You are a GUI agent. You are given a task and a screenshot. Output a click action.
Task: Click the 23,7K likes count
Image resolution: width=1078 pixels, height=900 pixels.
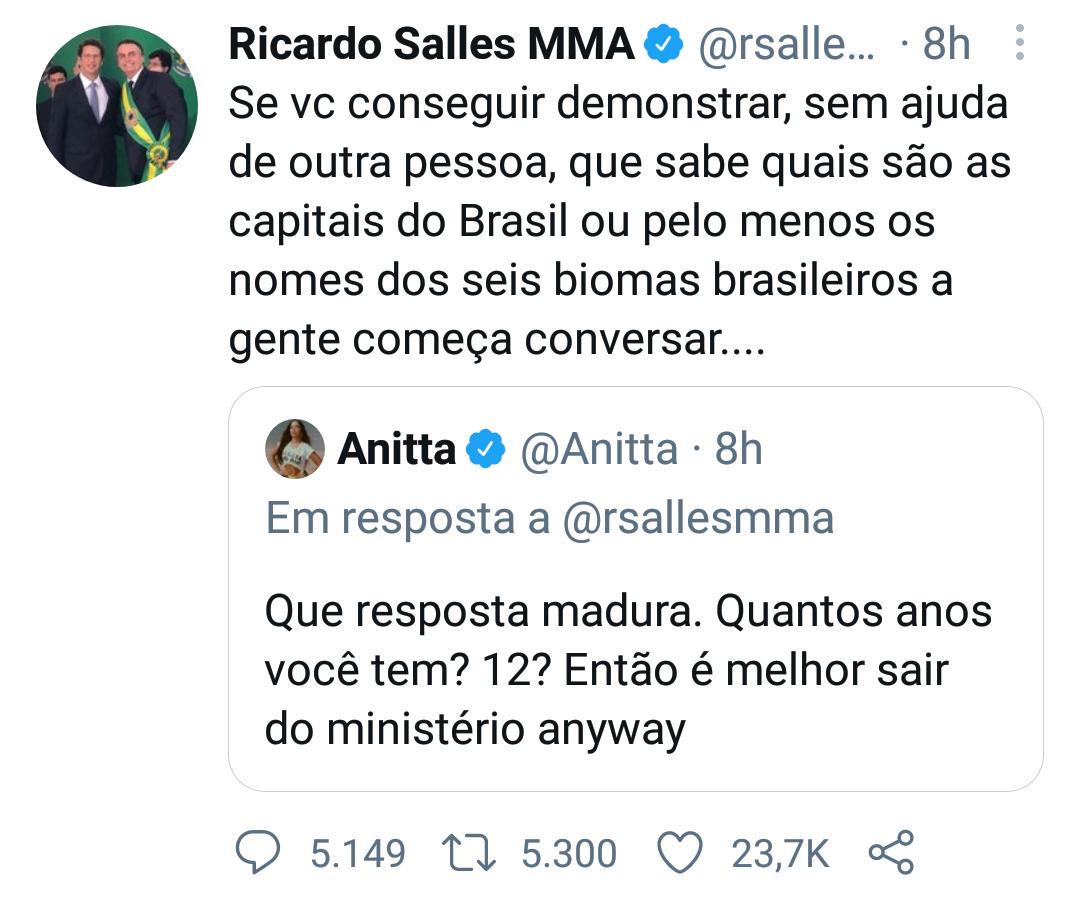pyautogui.click(x=780, y=854)
